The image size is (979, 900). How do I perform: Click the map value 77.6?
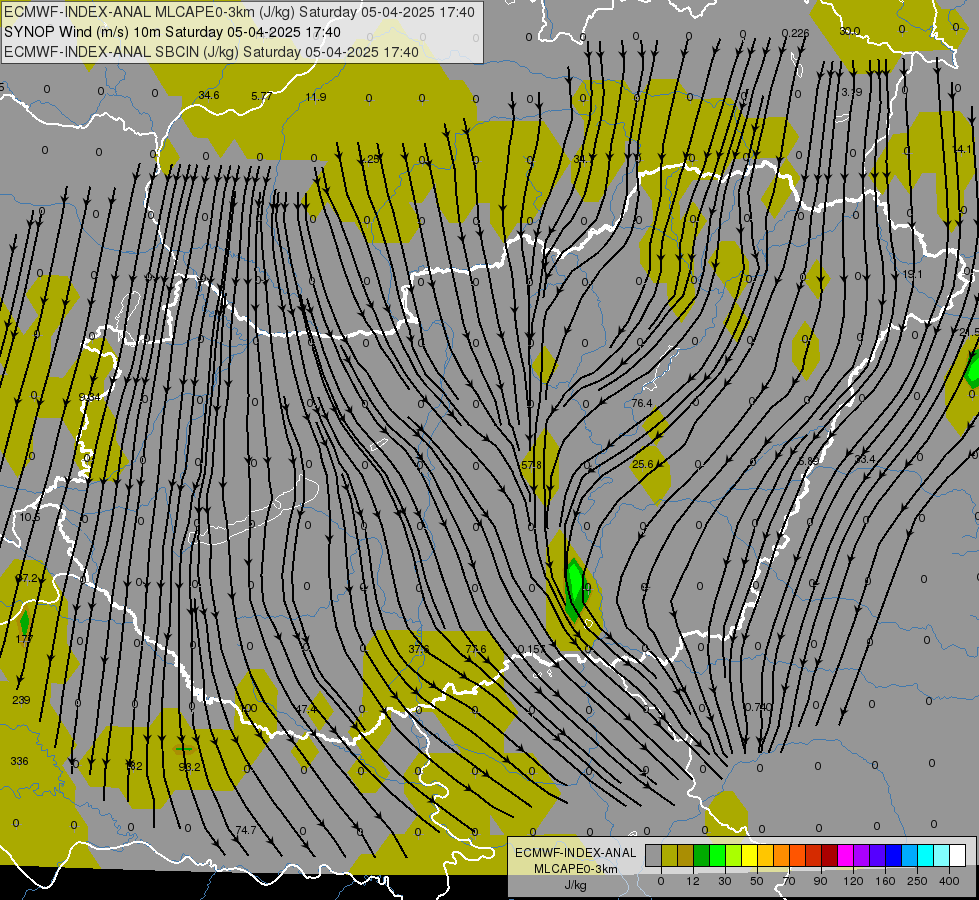pyautogui.click(x=476, y=649)
